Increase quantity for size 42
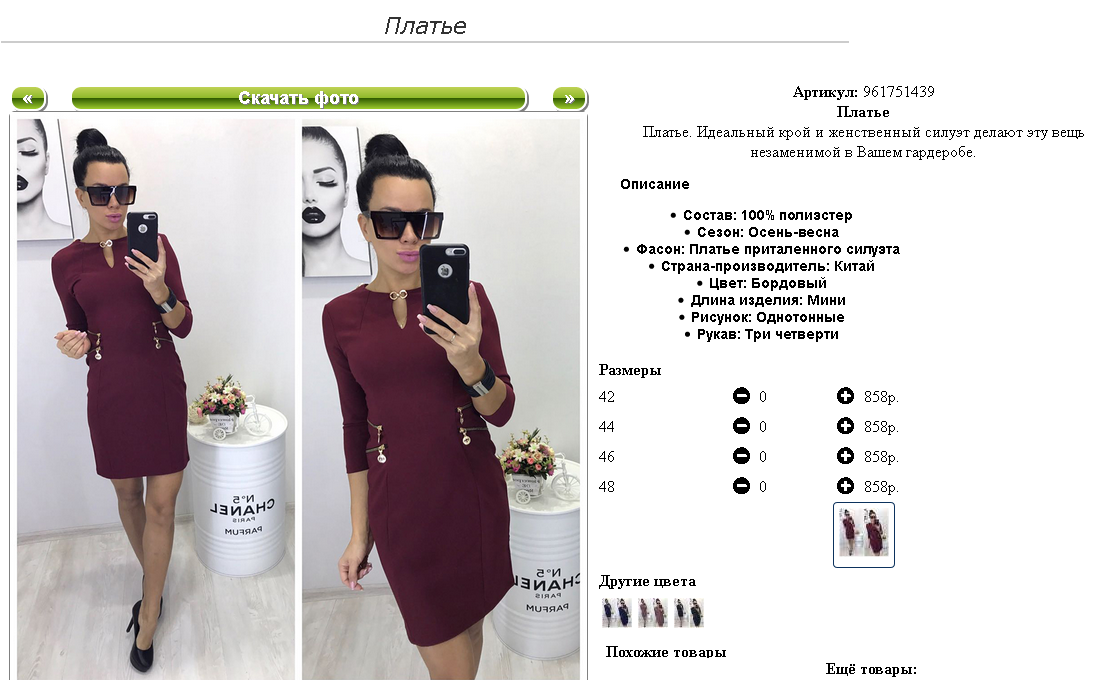 845,396
